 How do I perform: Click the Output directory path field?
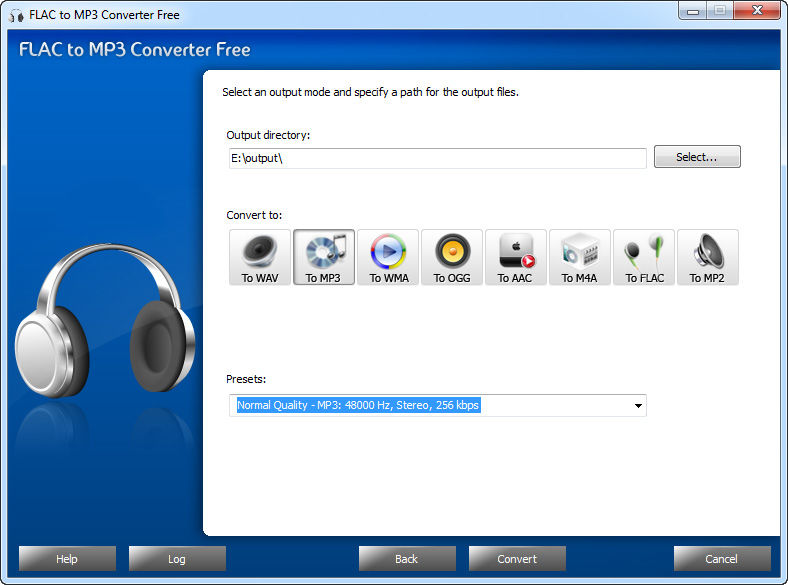(x=437, y=158)
